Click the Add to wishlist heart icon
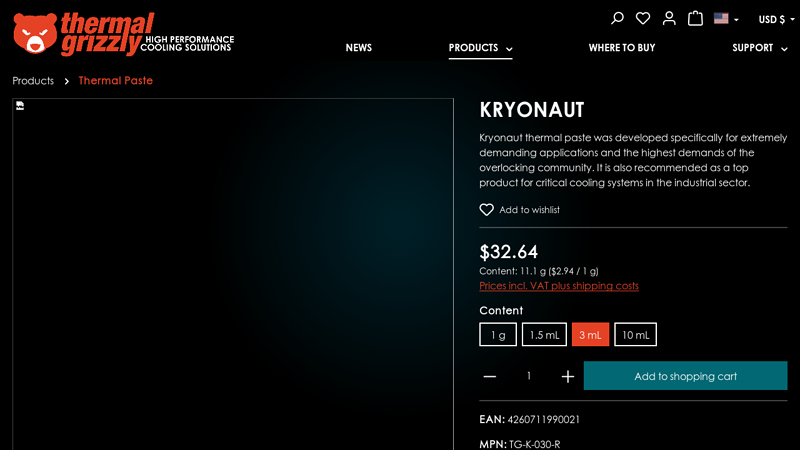The image size is (800, 450). 486,210
